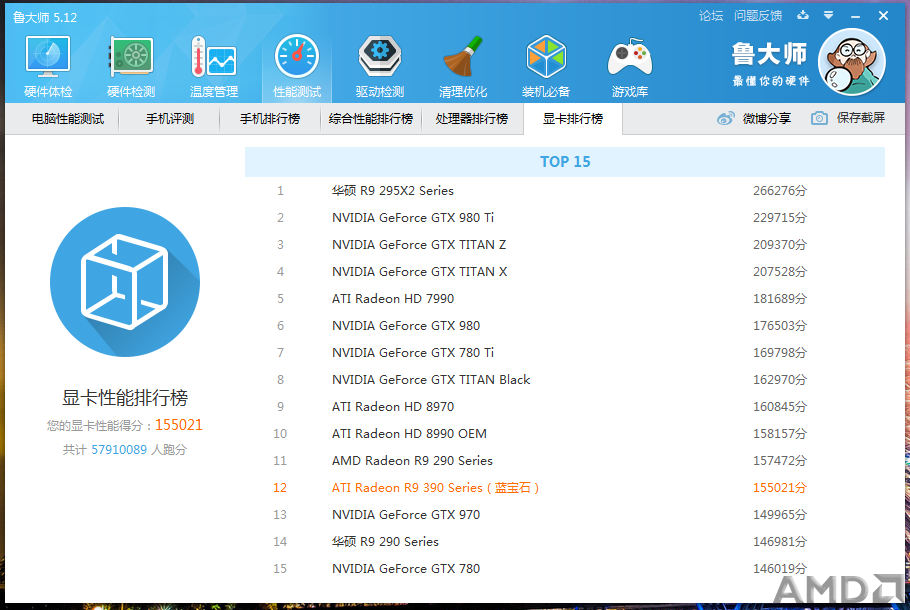Viewport: 910px width, 610px height.
Task: Click the 181689分 score
Action: (x=779, y=298)
